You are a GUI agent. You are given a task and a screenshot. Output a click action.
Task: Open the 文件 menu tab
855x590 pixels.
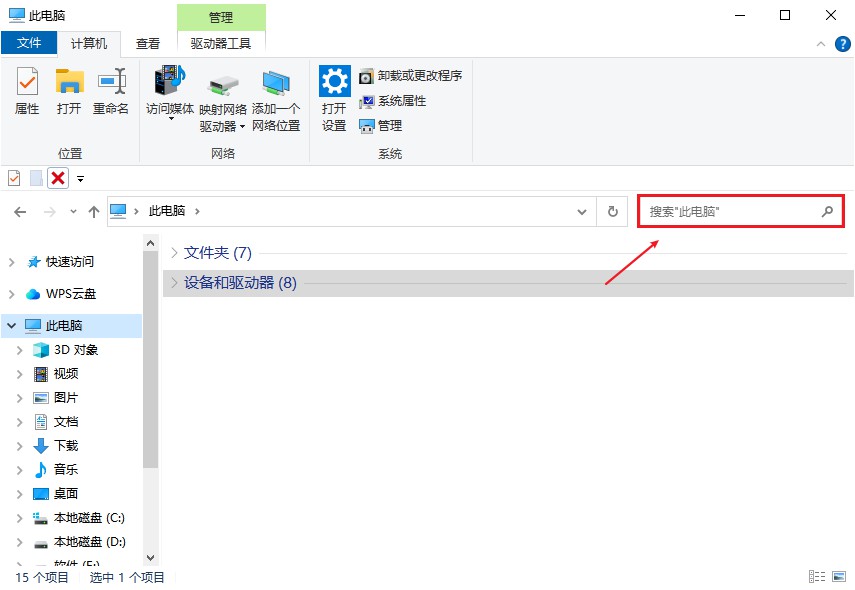[x=29, y=43]
